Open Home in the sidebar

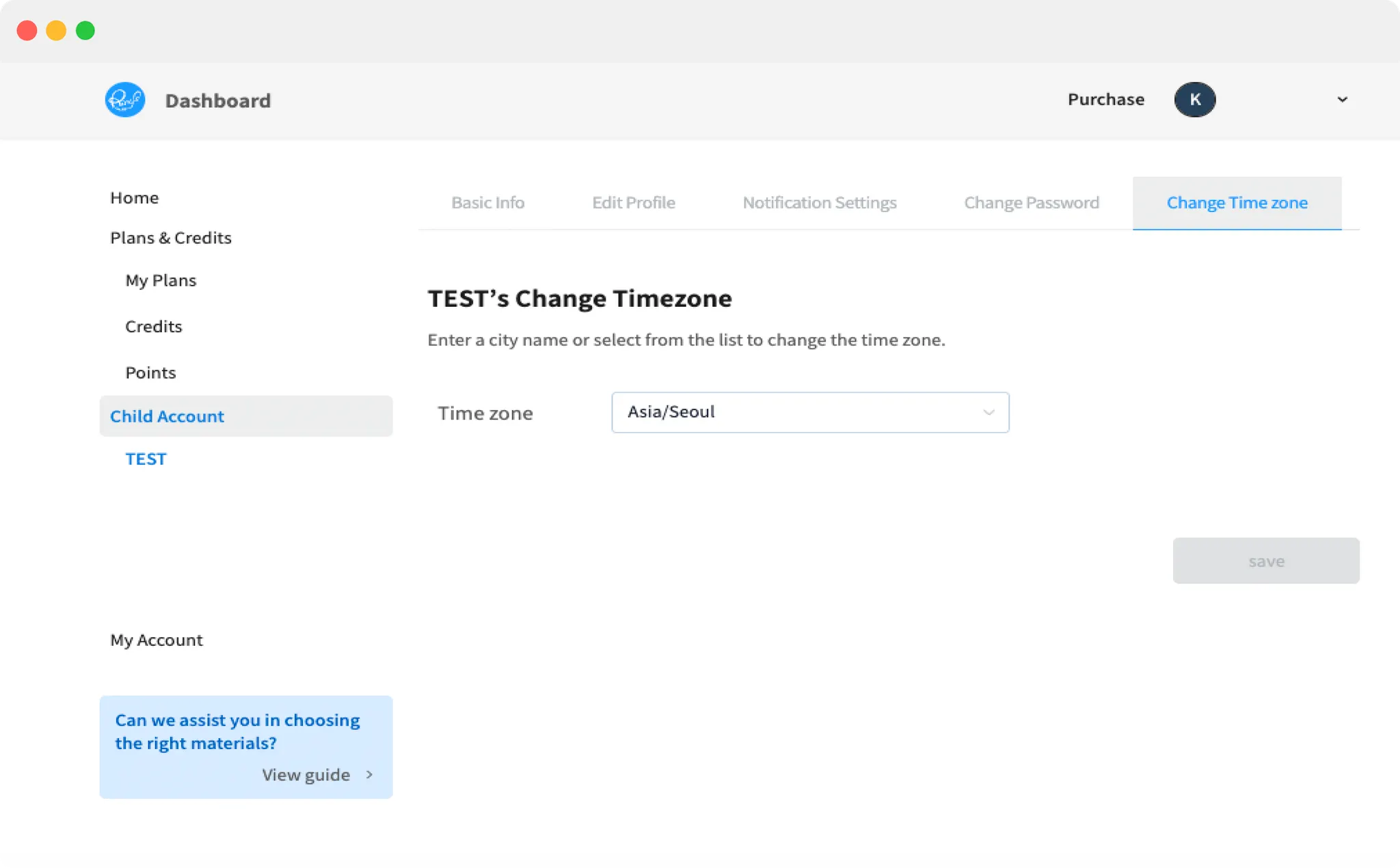[x=134, y=198]
